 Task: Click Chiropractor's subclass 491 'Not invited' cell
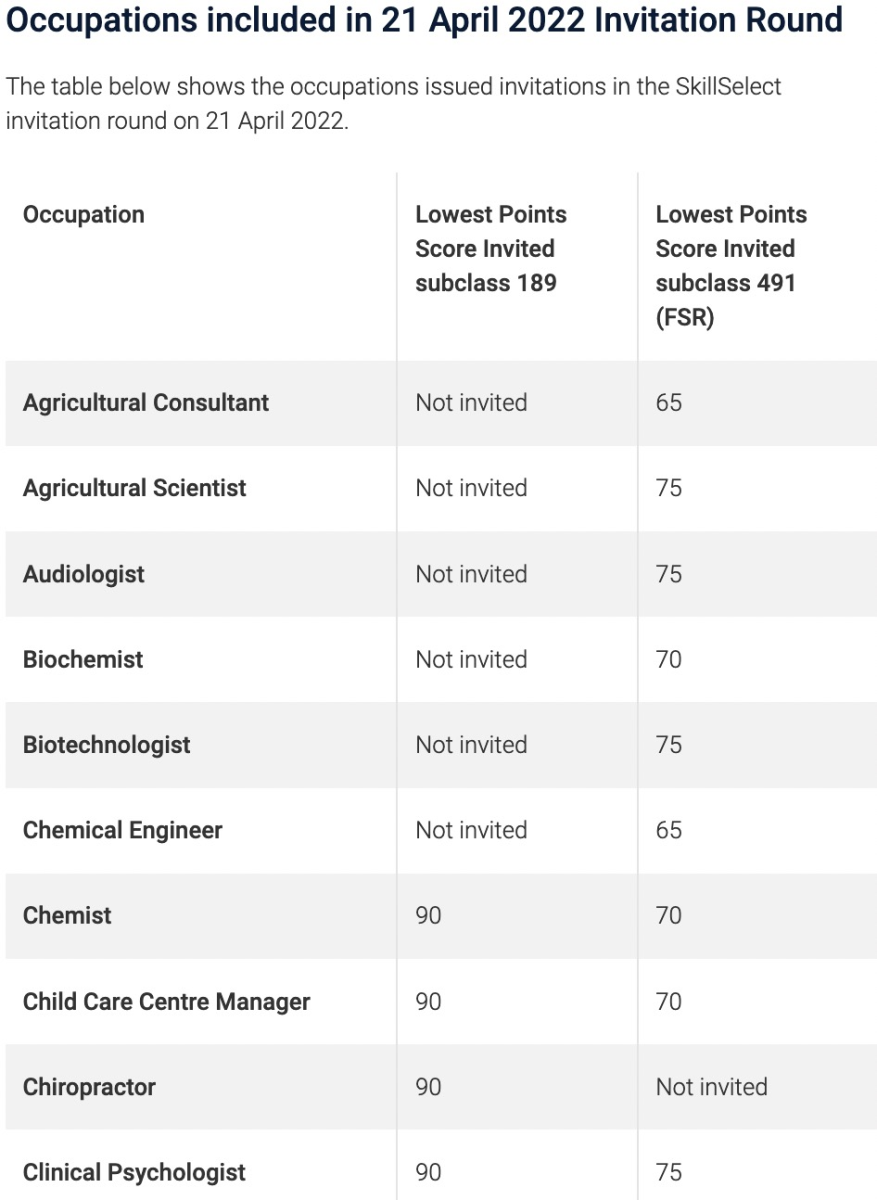(x=711, y=1087)
